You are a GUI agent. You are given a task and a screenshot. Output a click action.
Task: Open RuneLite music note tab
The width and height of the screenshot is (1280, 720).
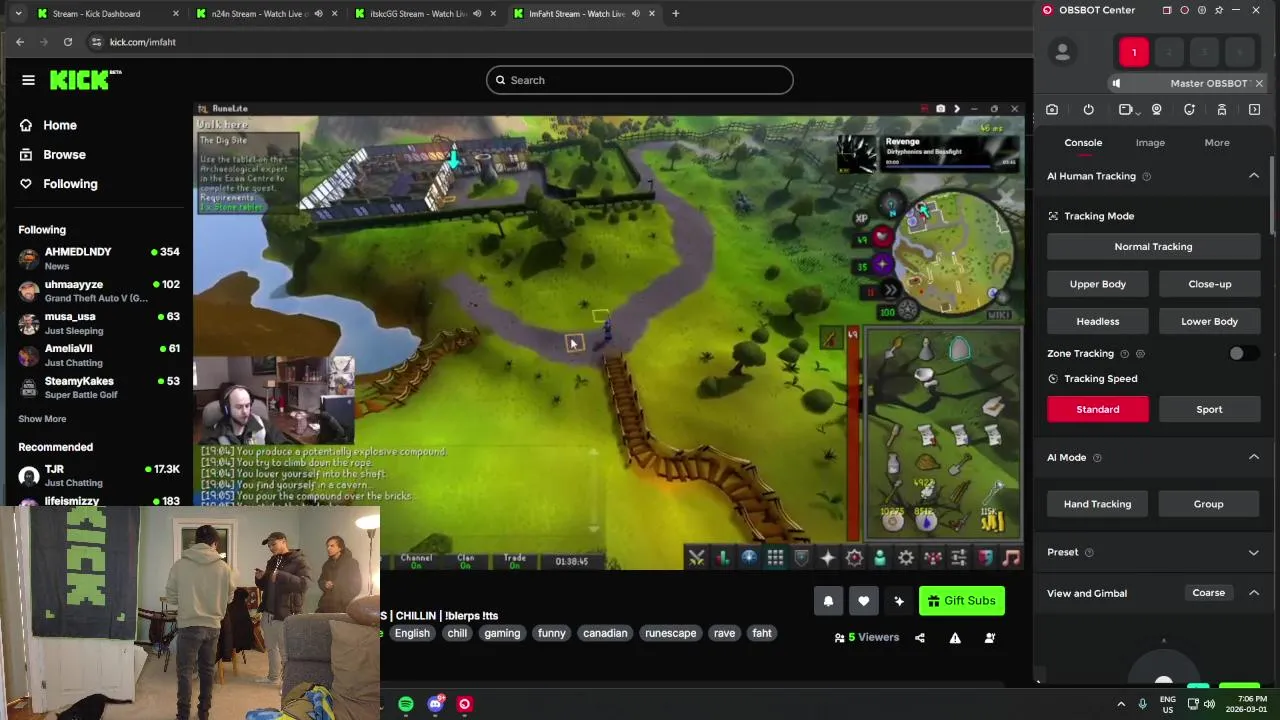pyautogui.click(x=1011, y=558)
